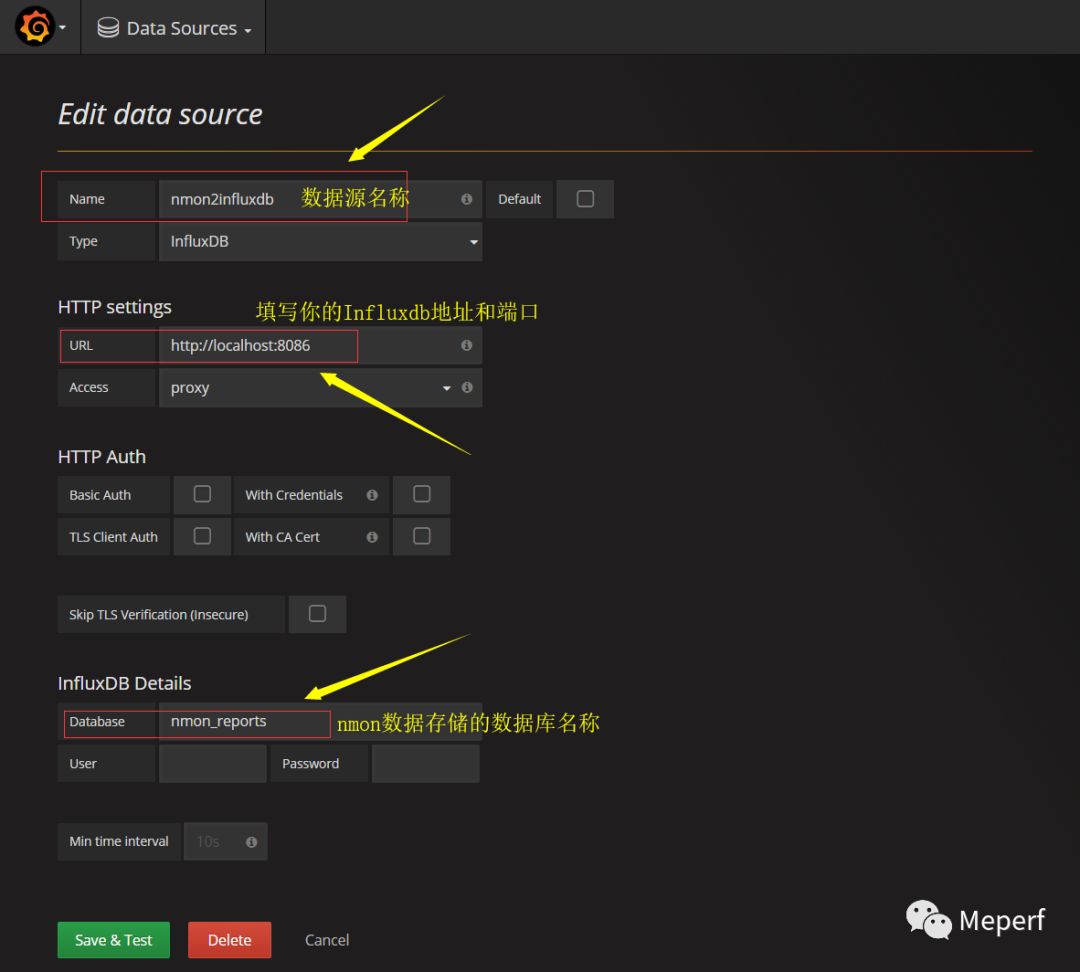Enable the Basic Auth checkbox

pos(202,494)
